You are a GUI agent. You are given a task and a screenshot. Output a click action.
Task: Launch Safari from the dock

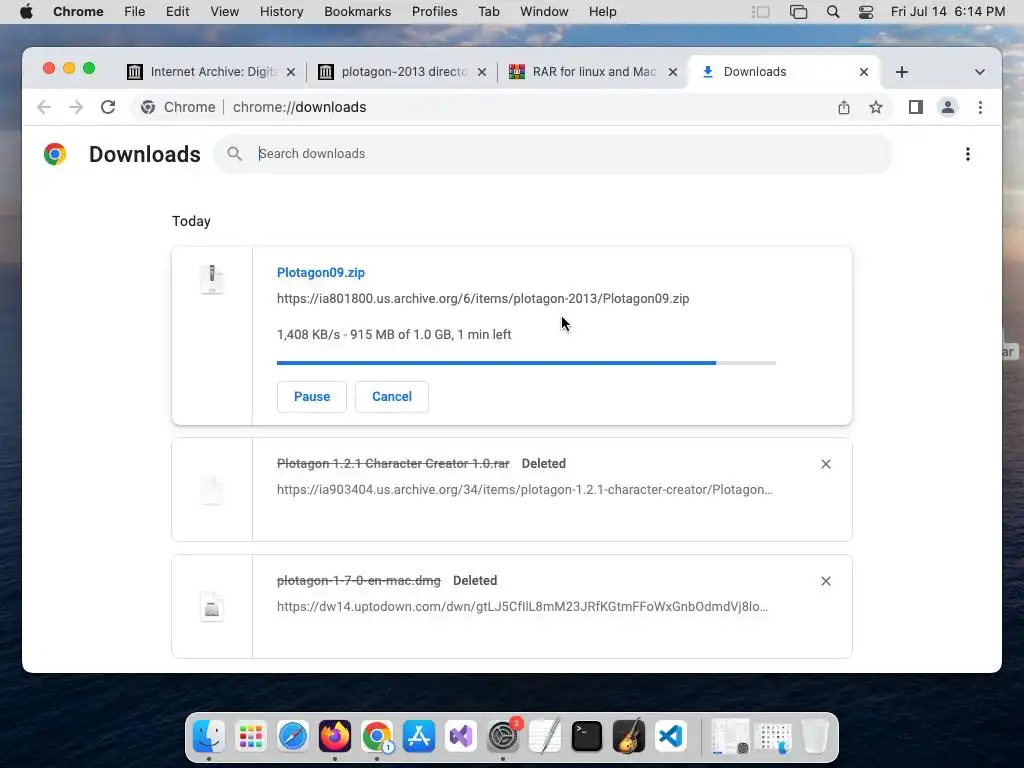[x=293, y=737]
